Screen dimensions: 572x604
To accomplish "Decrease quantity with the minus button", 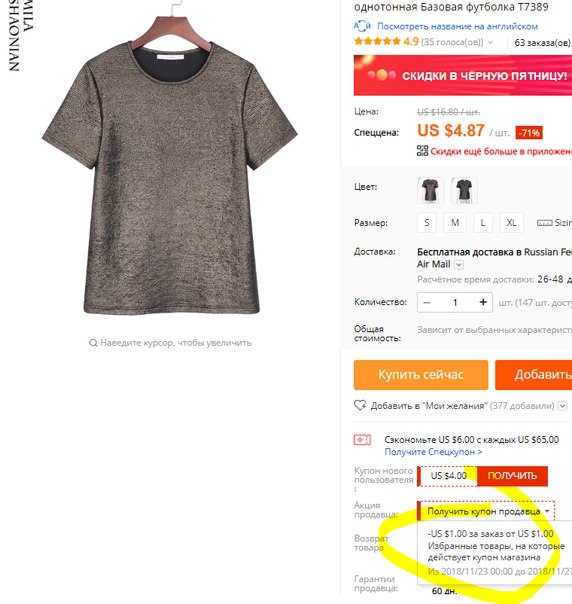I will point(426,302).
